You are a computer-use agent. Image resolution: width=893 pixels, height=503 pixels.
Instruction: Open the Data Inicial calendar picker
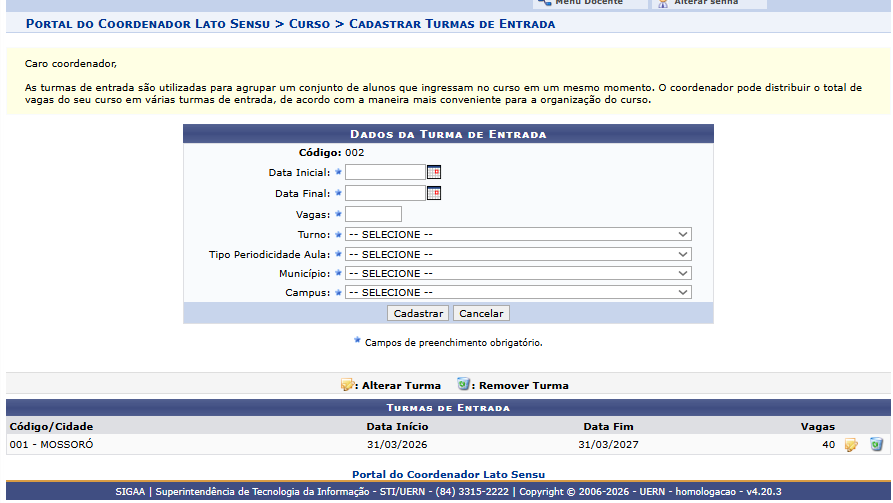[434, 172]
